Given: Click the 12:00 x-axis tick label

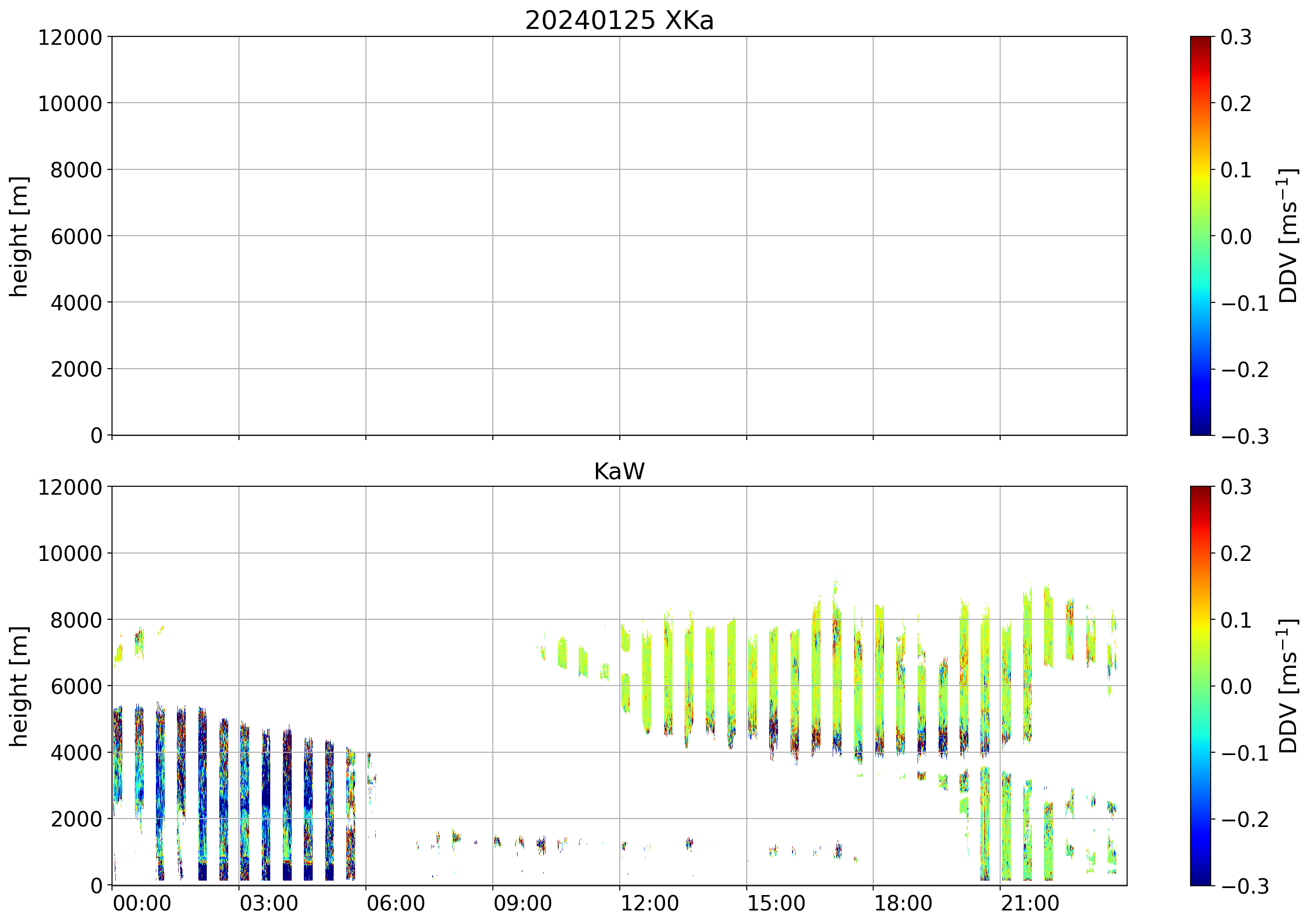Looking at the screenshot, I should tap(649, 903).
